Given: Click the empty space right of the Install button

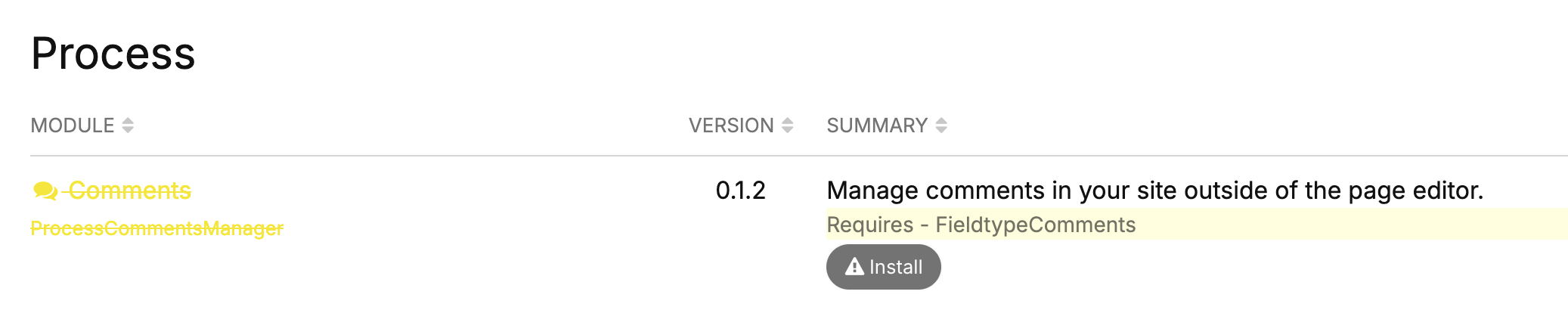Looking at the screenshot, I should pyautogui.click(x=1210, y=268).
